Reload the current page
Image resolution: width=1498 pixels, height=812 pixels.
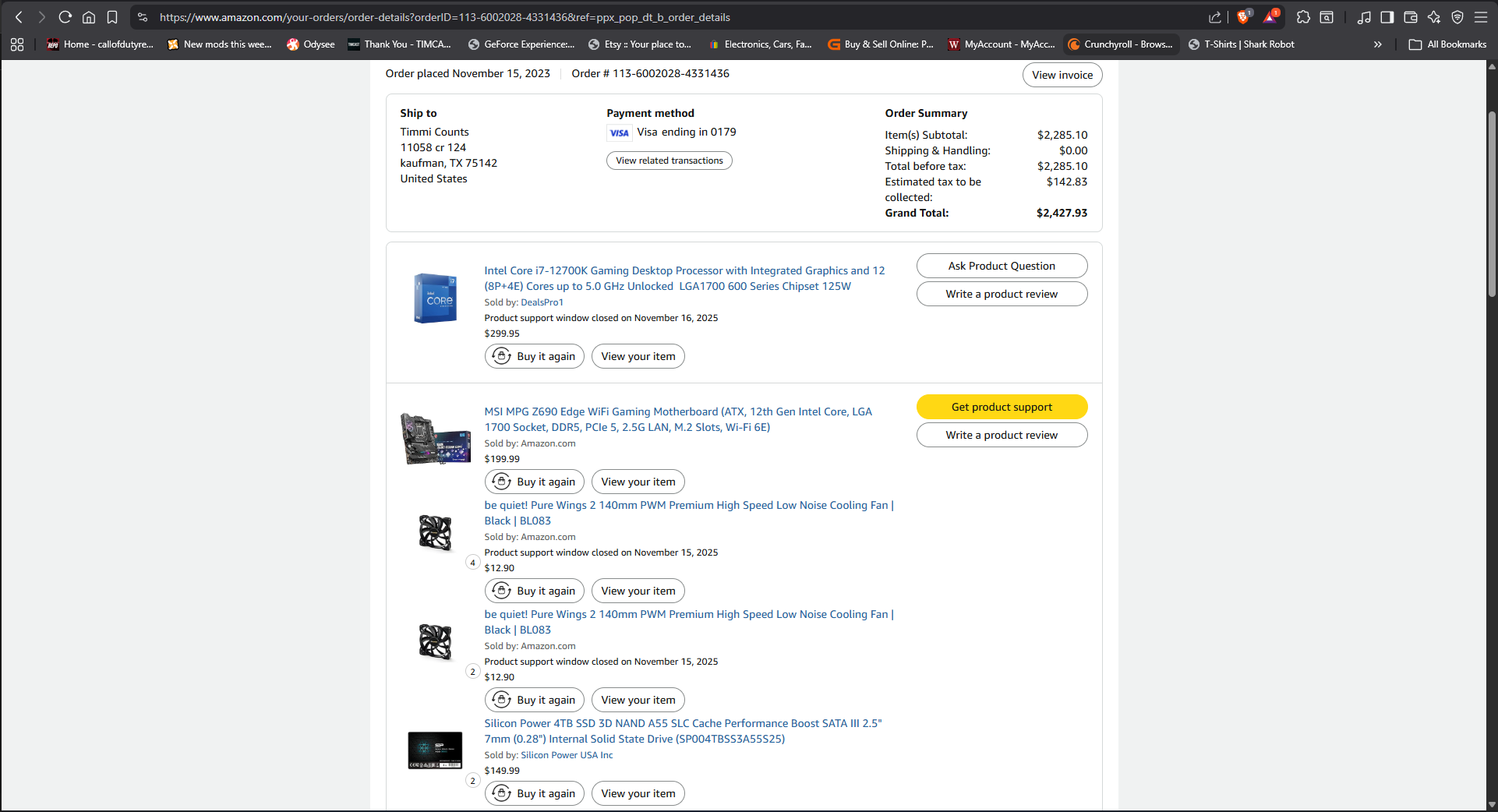(65, 17)
